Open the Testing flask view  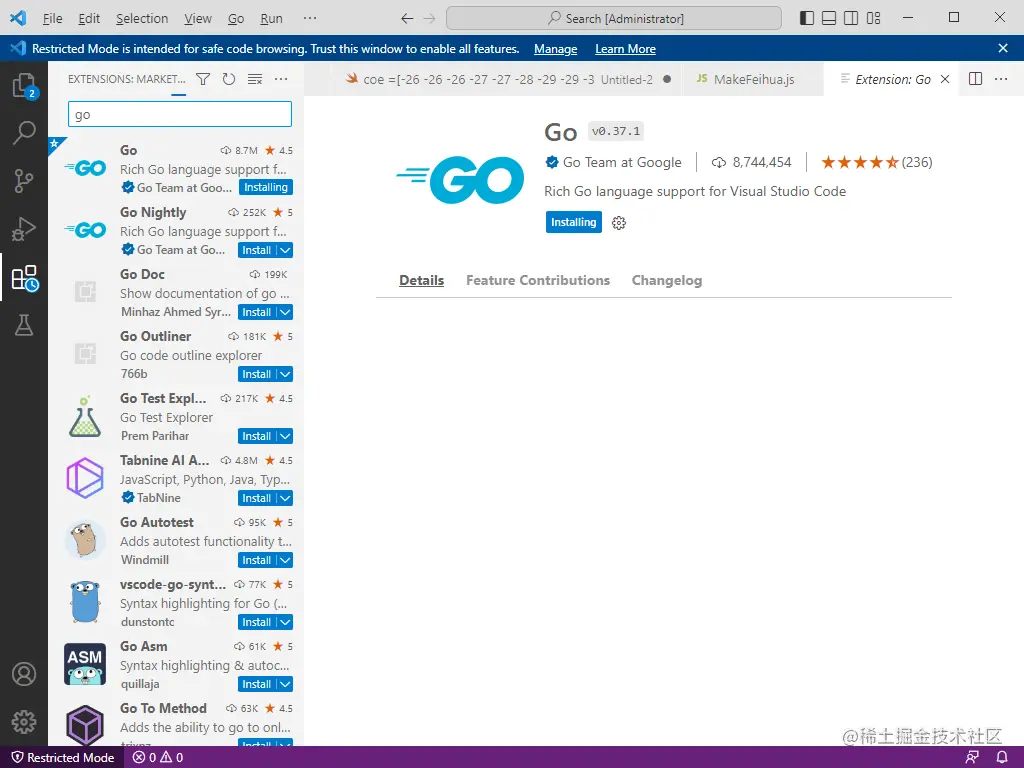tap(24, 325)
